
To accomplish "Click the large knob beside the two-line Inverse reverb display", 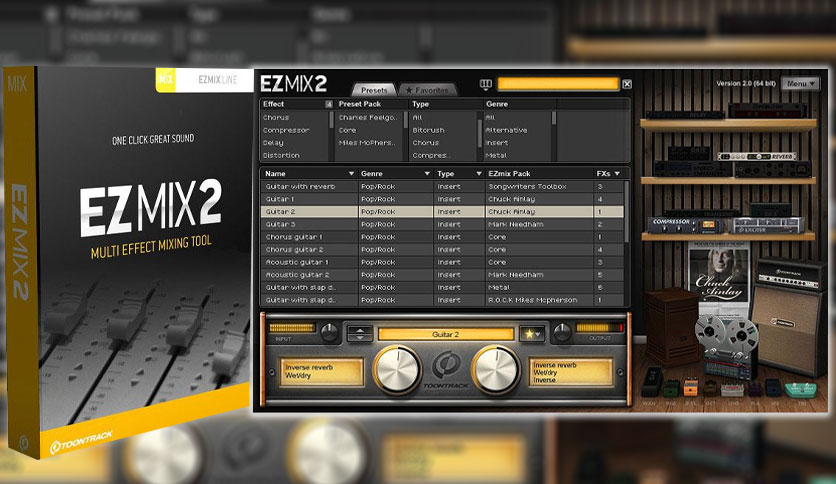I will coord(397,369).
